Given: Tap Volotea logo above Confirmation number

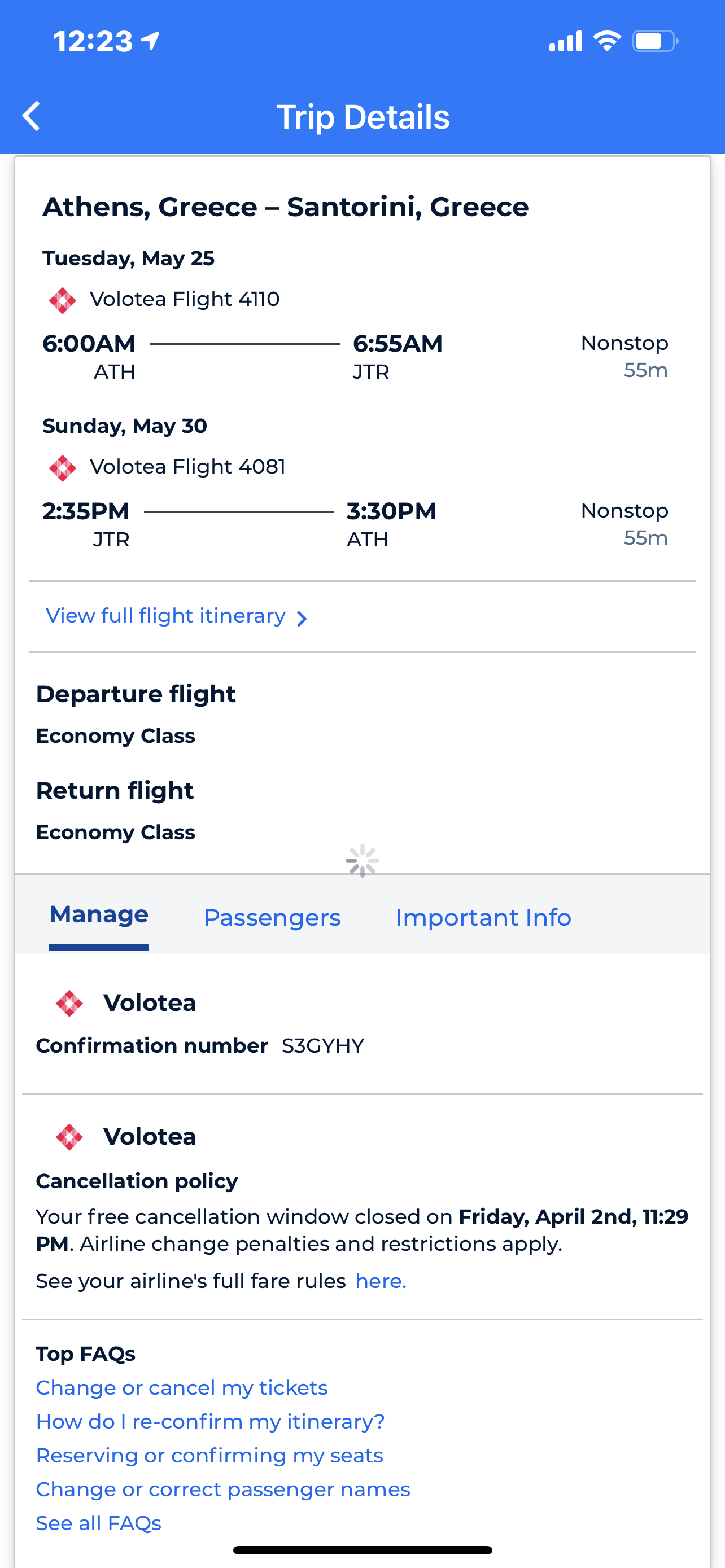Looking at the screenshot, I should pyautogui.click(x=69, y=1003).
